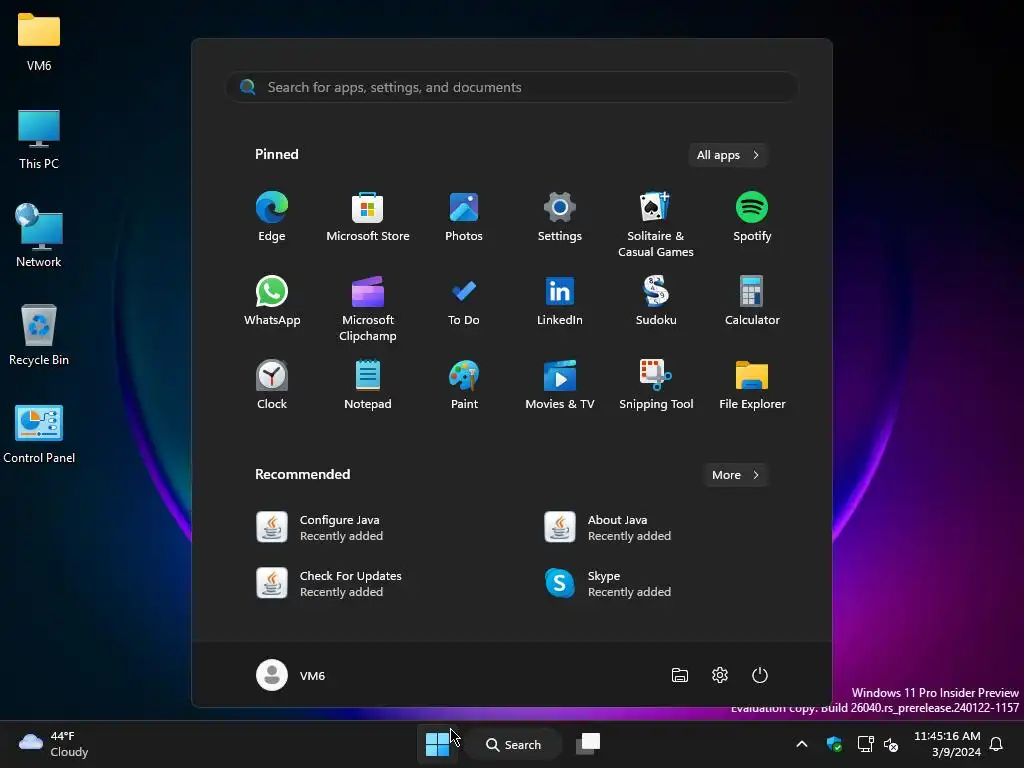
Task: Open the weather widget showing 44°F Cloudy
Action: click(x=54, y=744)
